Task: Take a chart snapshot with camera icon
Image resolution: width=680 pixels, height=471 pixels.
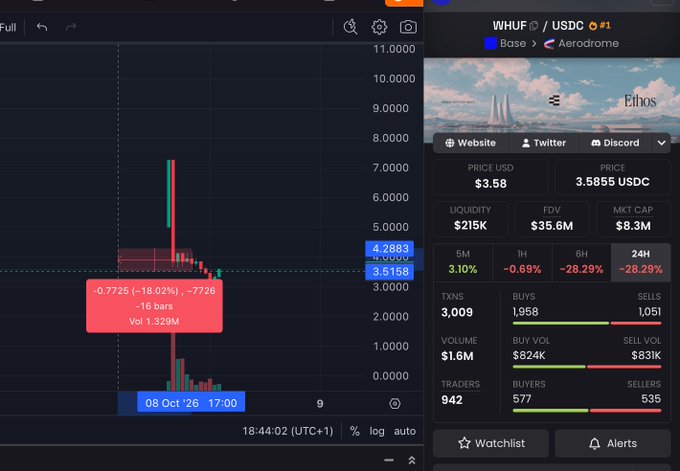Action: coord(408,27)
